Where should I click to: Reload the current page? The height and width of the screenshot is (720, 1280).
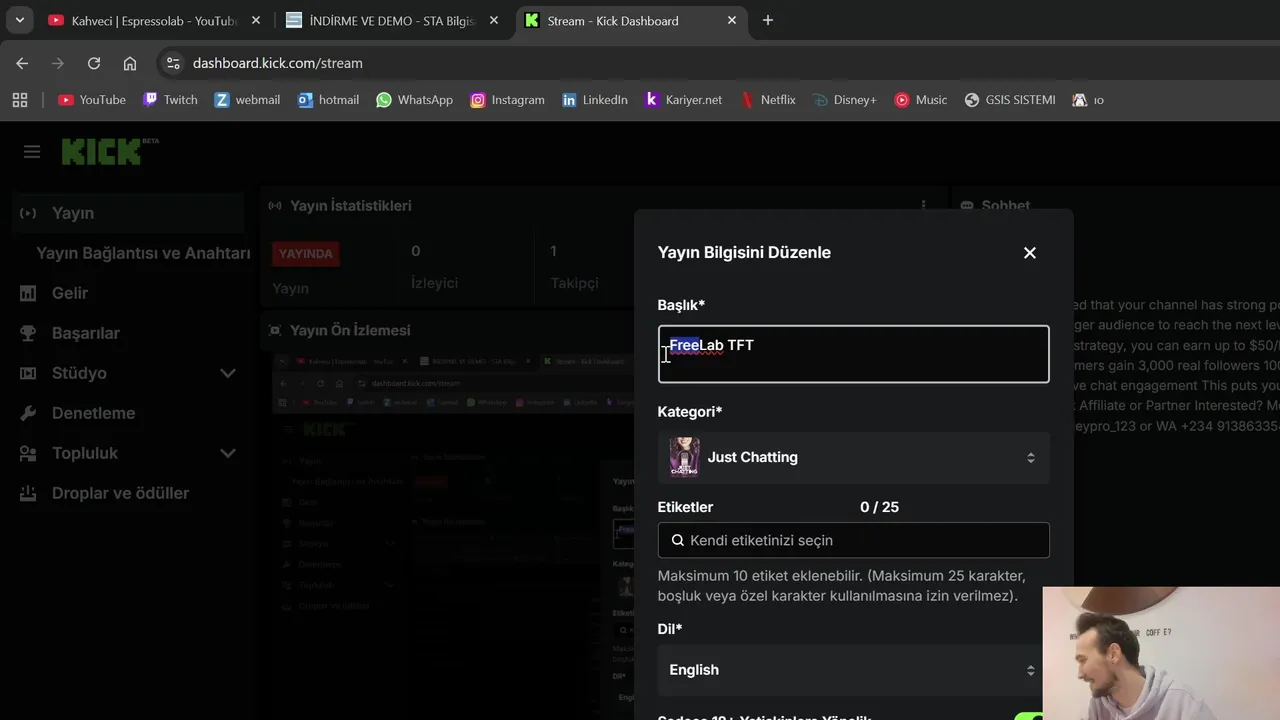pyautogui.click(x=94, y=63)
